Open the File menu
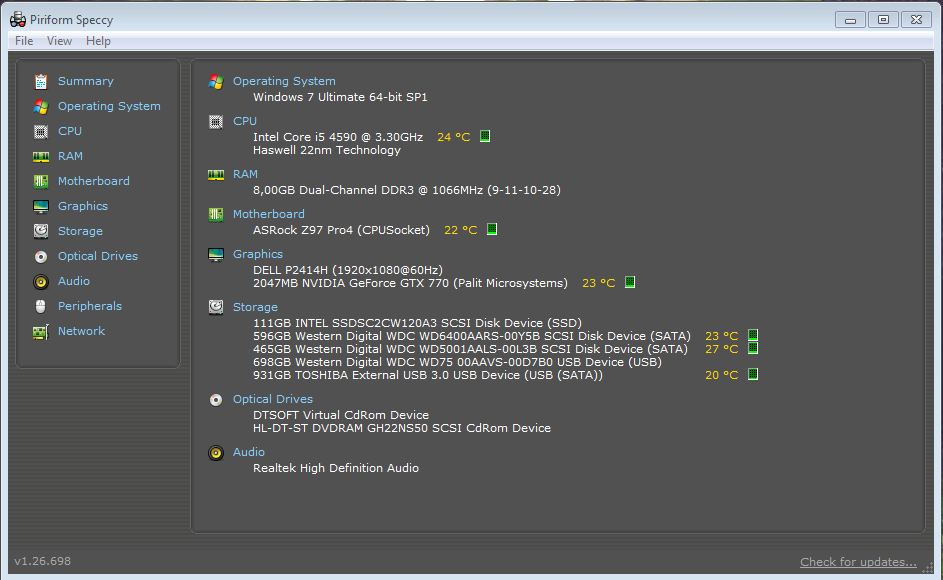943x580 pixels. [x=24, y=41]
